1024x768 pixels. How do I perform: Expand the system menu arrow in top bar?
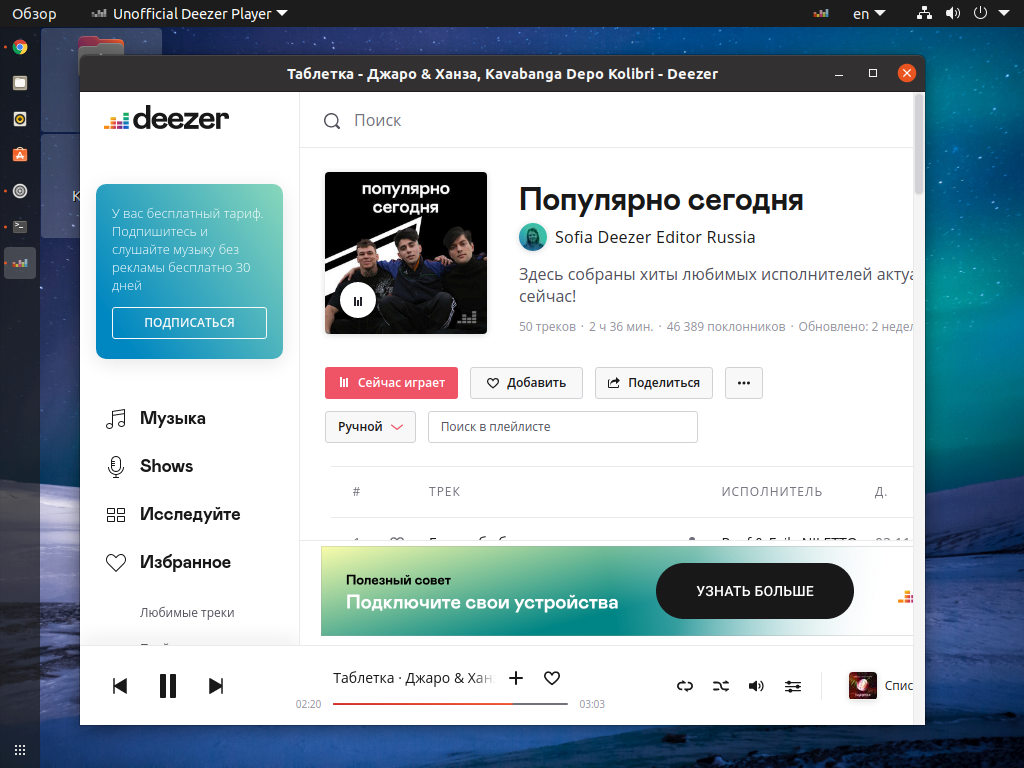[x=1004, y=13]
